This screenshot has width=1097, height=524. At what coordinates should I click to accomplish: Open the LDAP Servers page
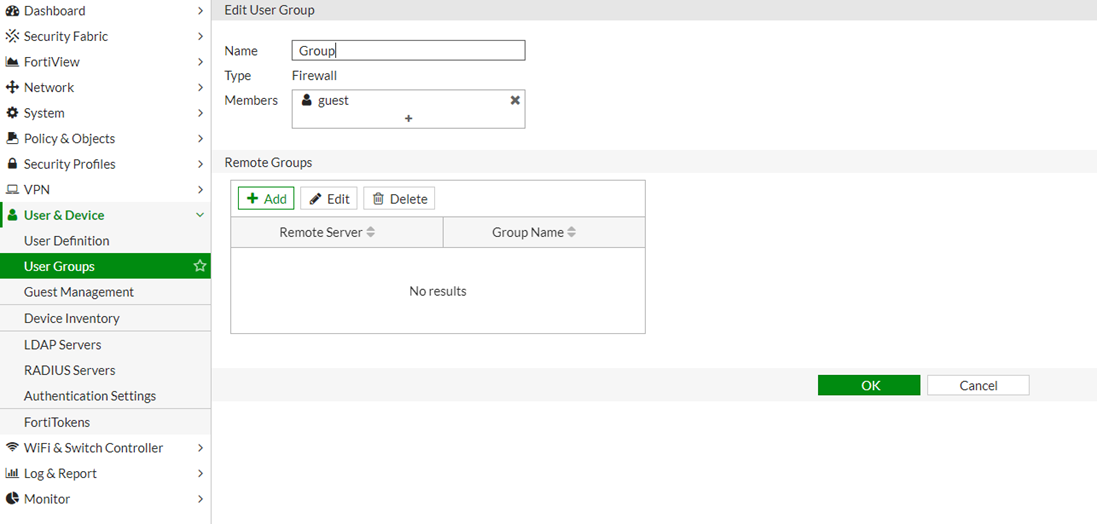point(62,344)
